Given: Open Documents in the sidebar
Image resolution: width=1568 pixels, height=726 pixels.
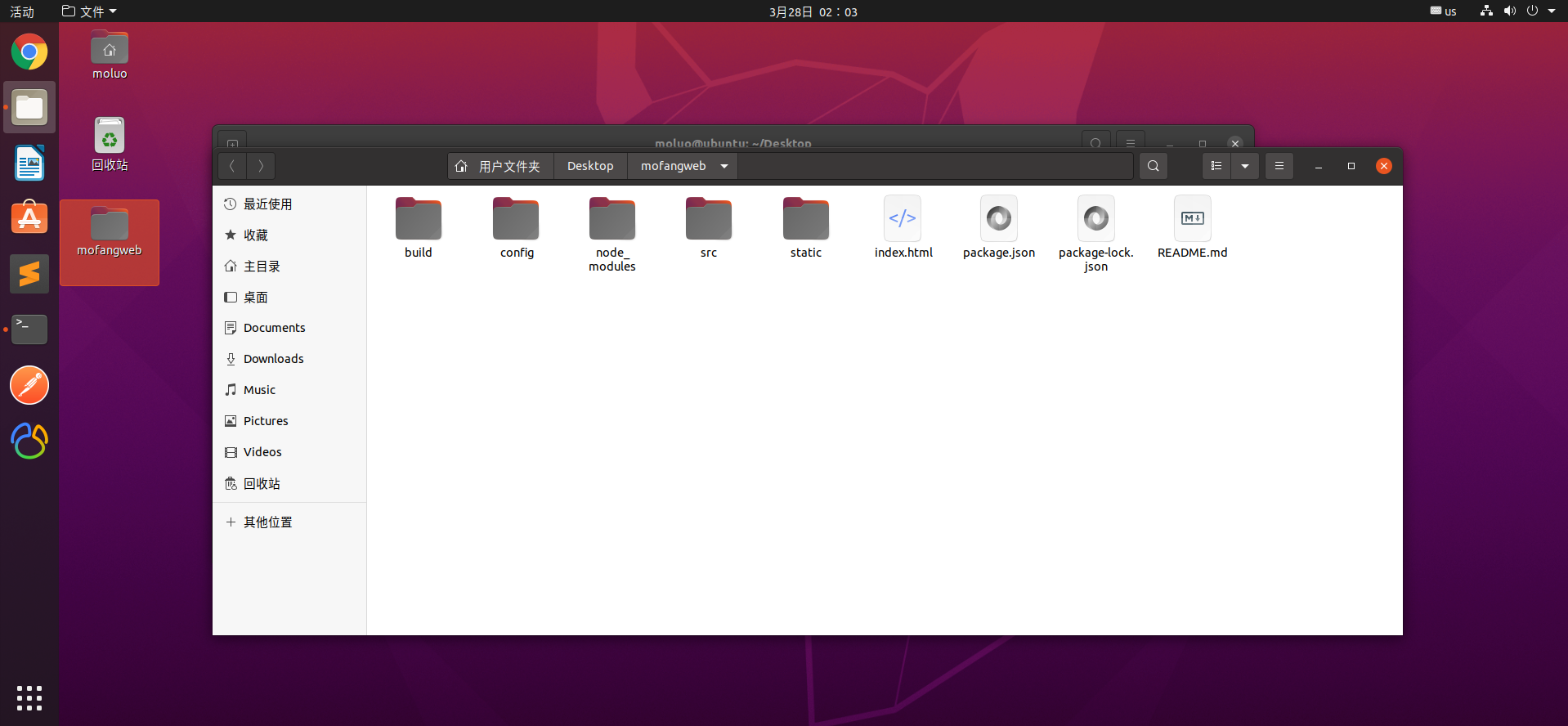Looking at the screenshot, I should pyautogui.click(x=289, y=328).
